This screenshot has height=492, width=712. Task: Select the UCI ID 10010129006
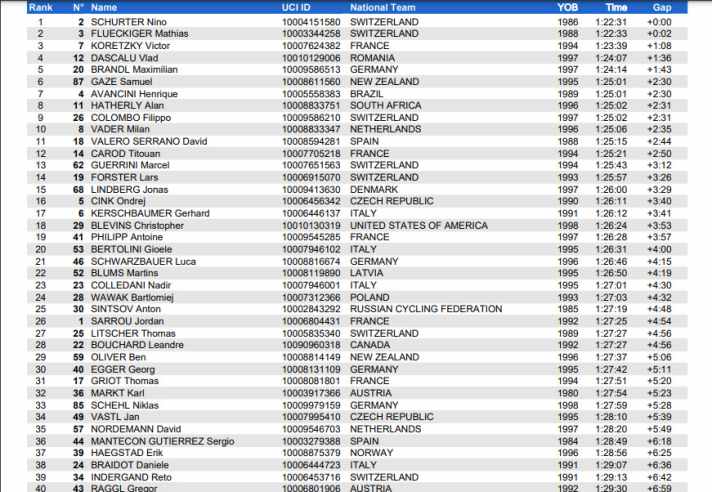click(x=311, y=57)
